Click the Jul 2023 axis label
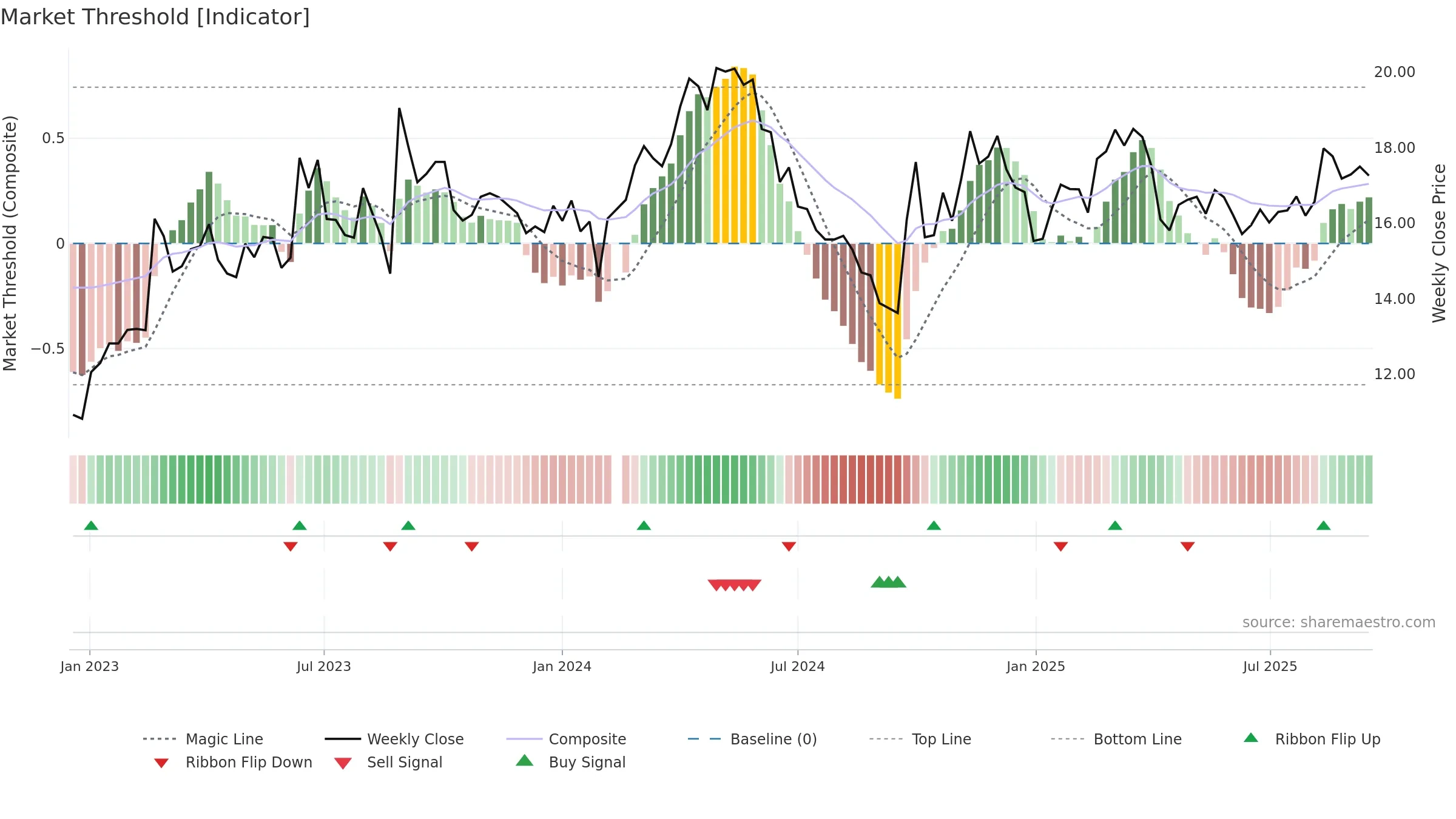The image size is (1456, 819). [324, 666]
